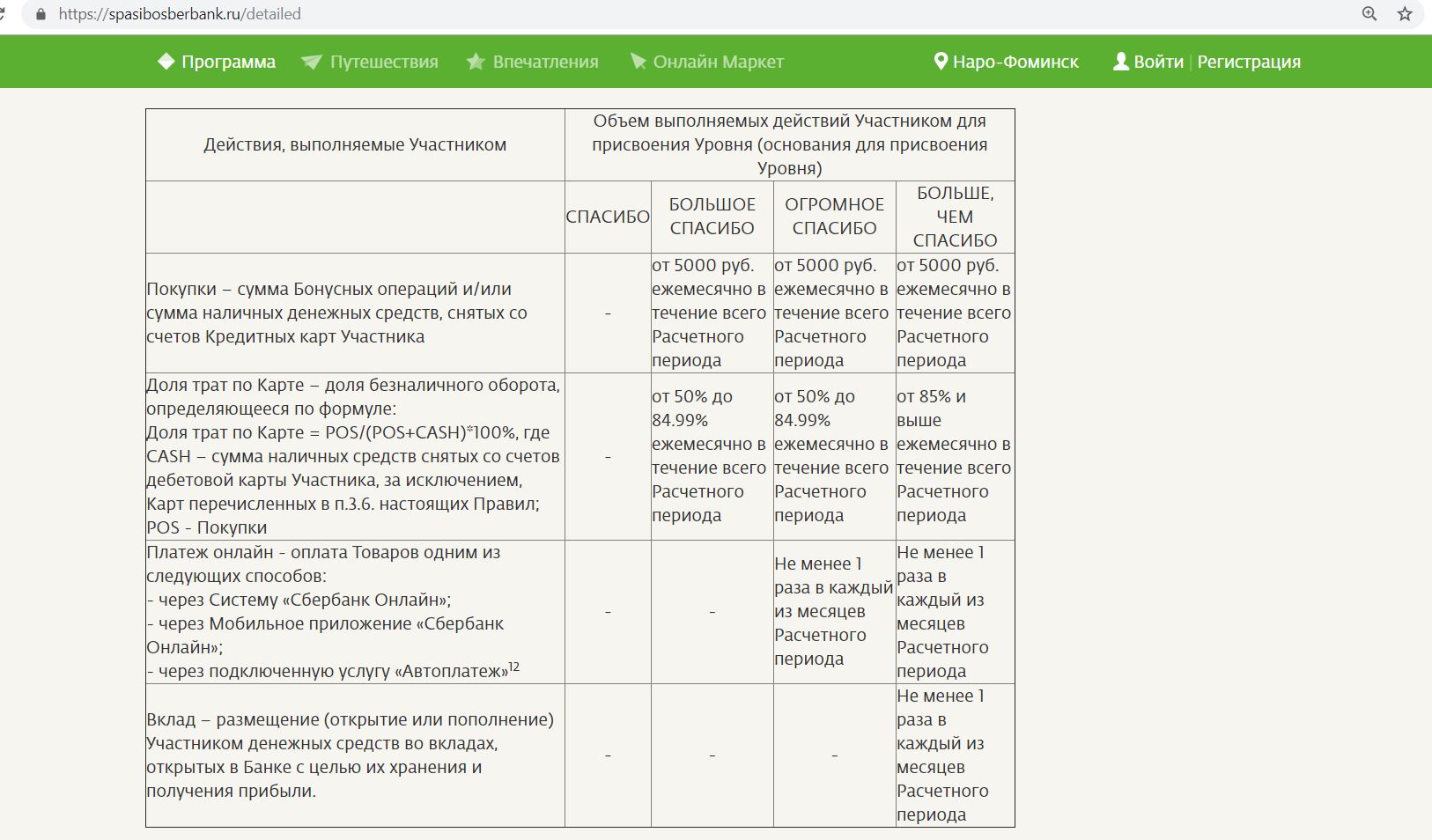Click "от 5000 руб." cell under ОГРОМНОЕ СПАСИБО
1432x840 pixels.
834,313
